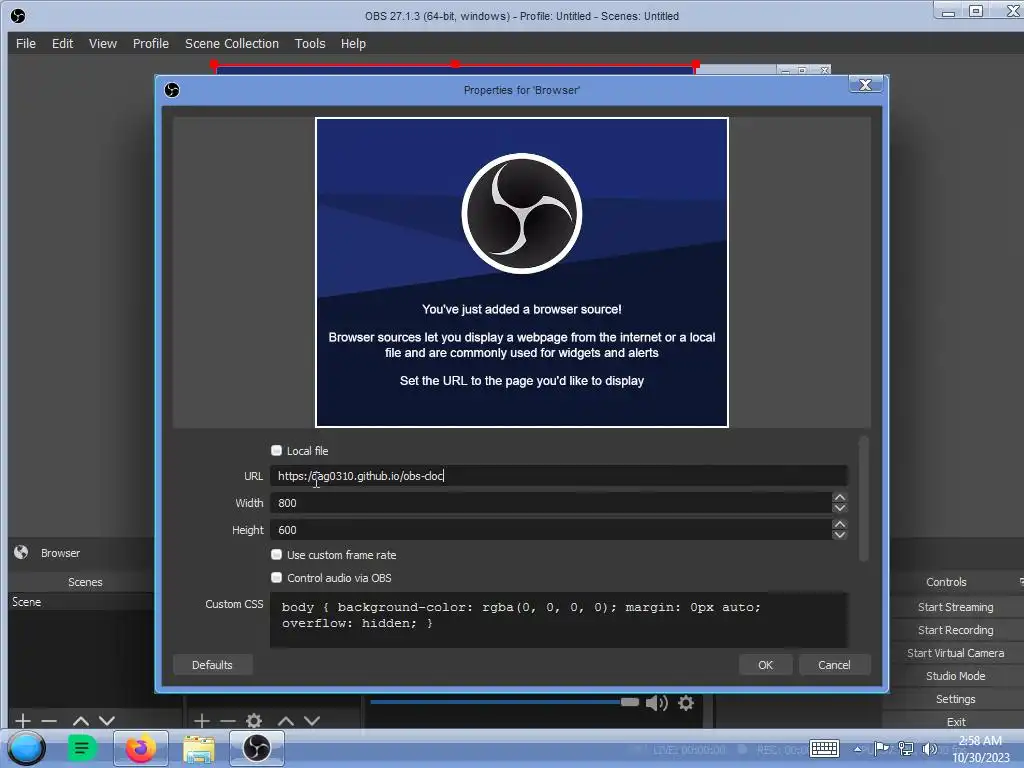Image resolution: width=1024 pixels, height=768 pixels.
Task: Open the green notes app in taskbar
Action: coord(82,748)
